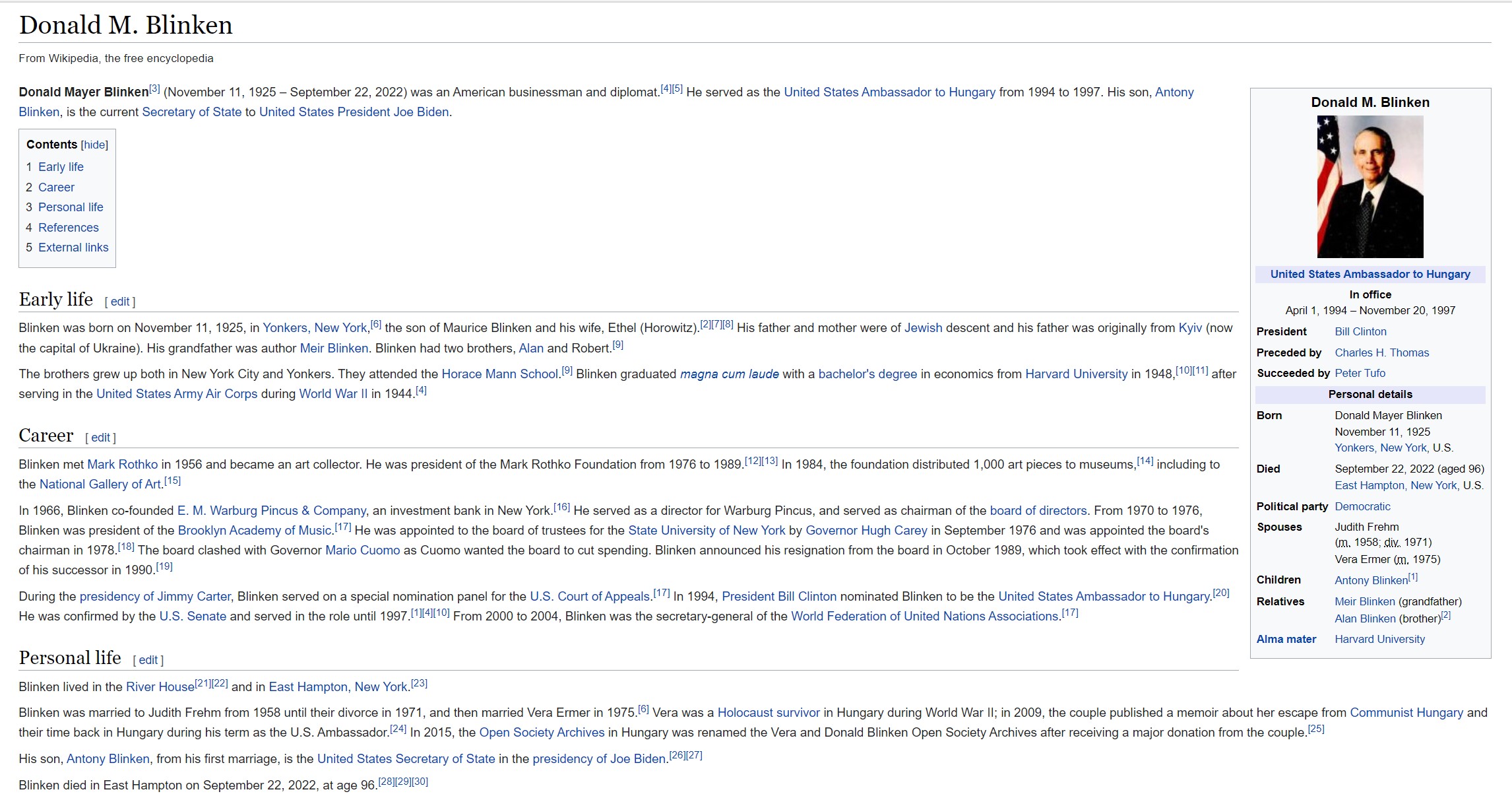
Task: Open citation [15] after National Gallery of Art
Action: click(x=172, y=481)
